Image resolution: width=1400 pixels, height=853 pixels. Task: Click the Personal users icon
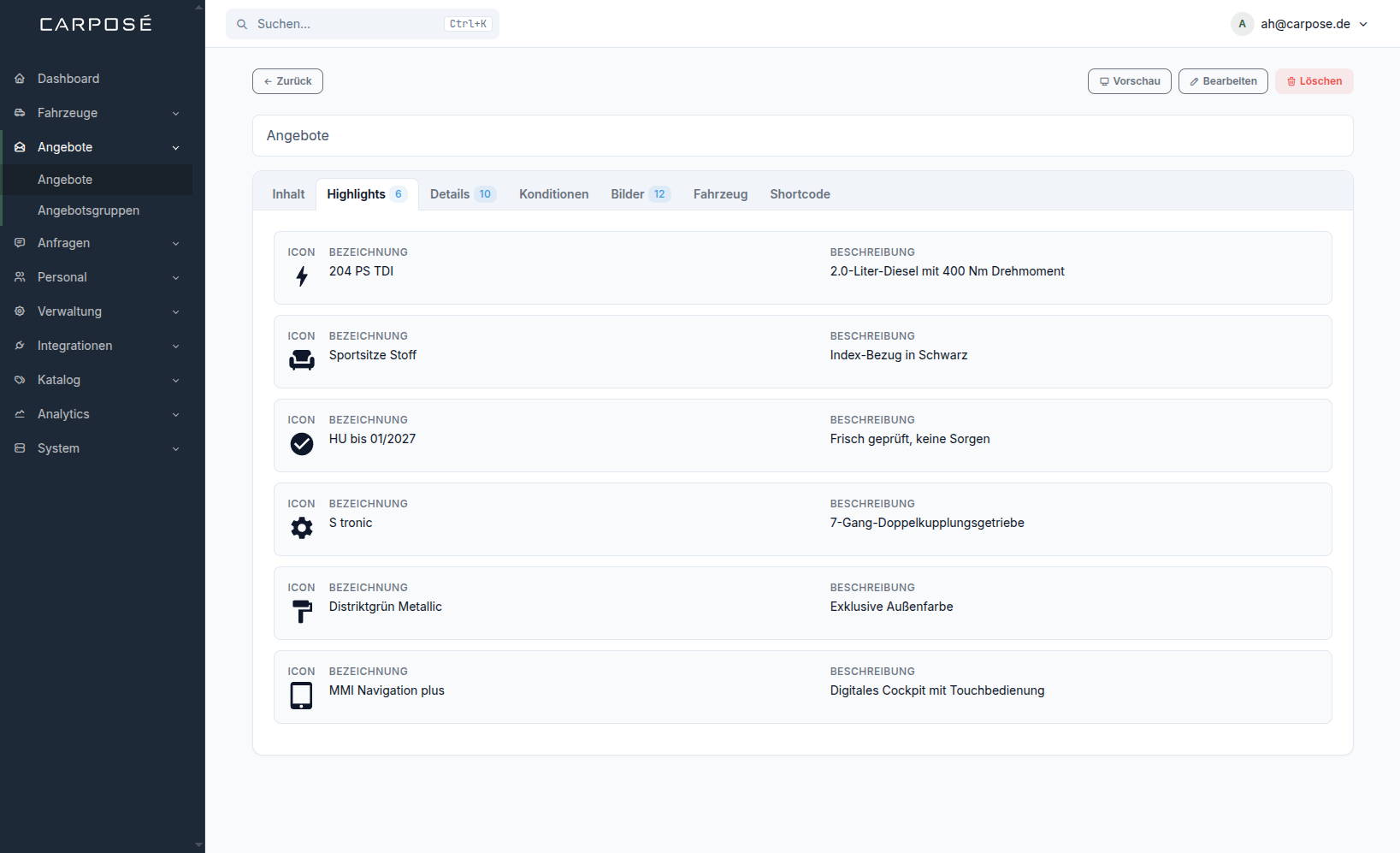point(20,277)
